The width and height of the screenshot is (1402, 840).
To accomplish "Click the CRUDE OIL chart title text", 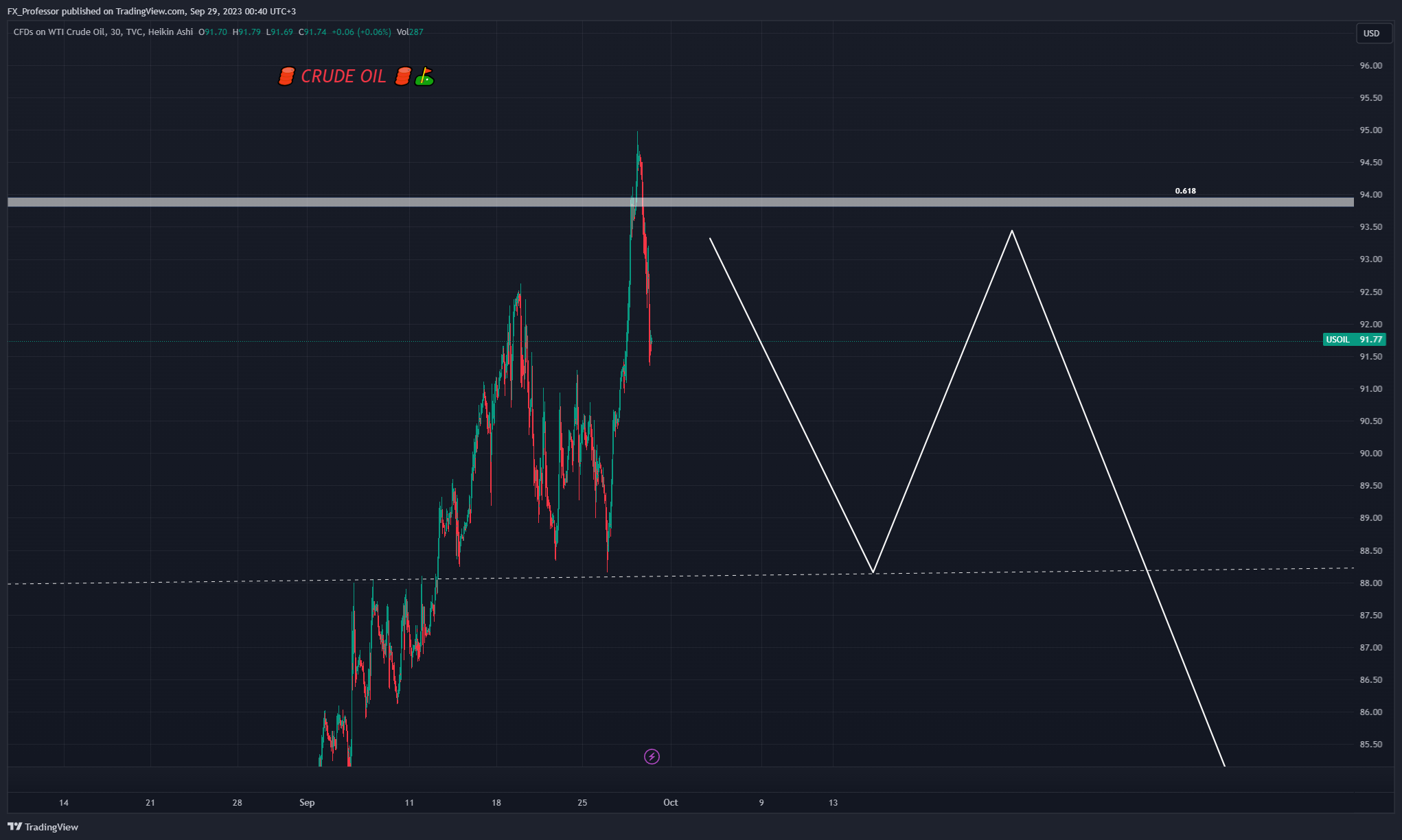I will coord(343,76).
